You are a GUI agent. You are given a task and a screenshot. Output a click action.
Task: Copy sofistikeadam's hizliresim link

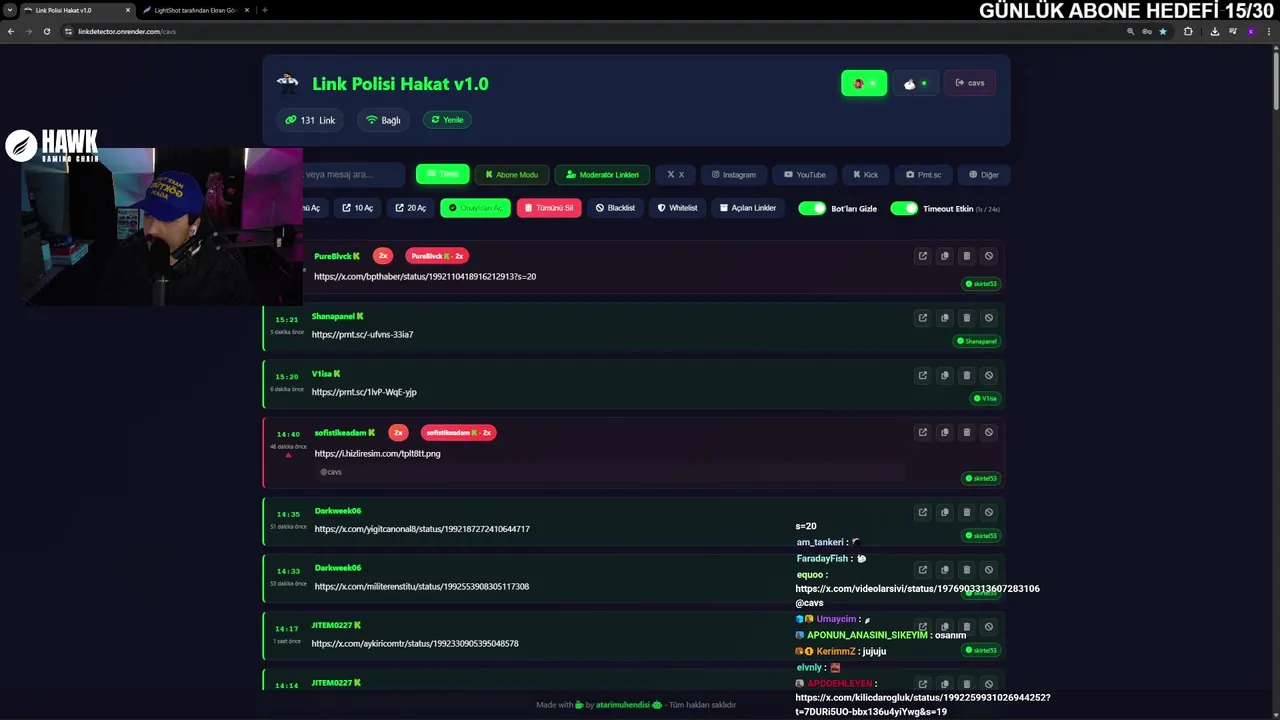(944, 432)
